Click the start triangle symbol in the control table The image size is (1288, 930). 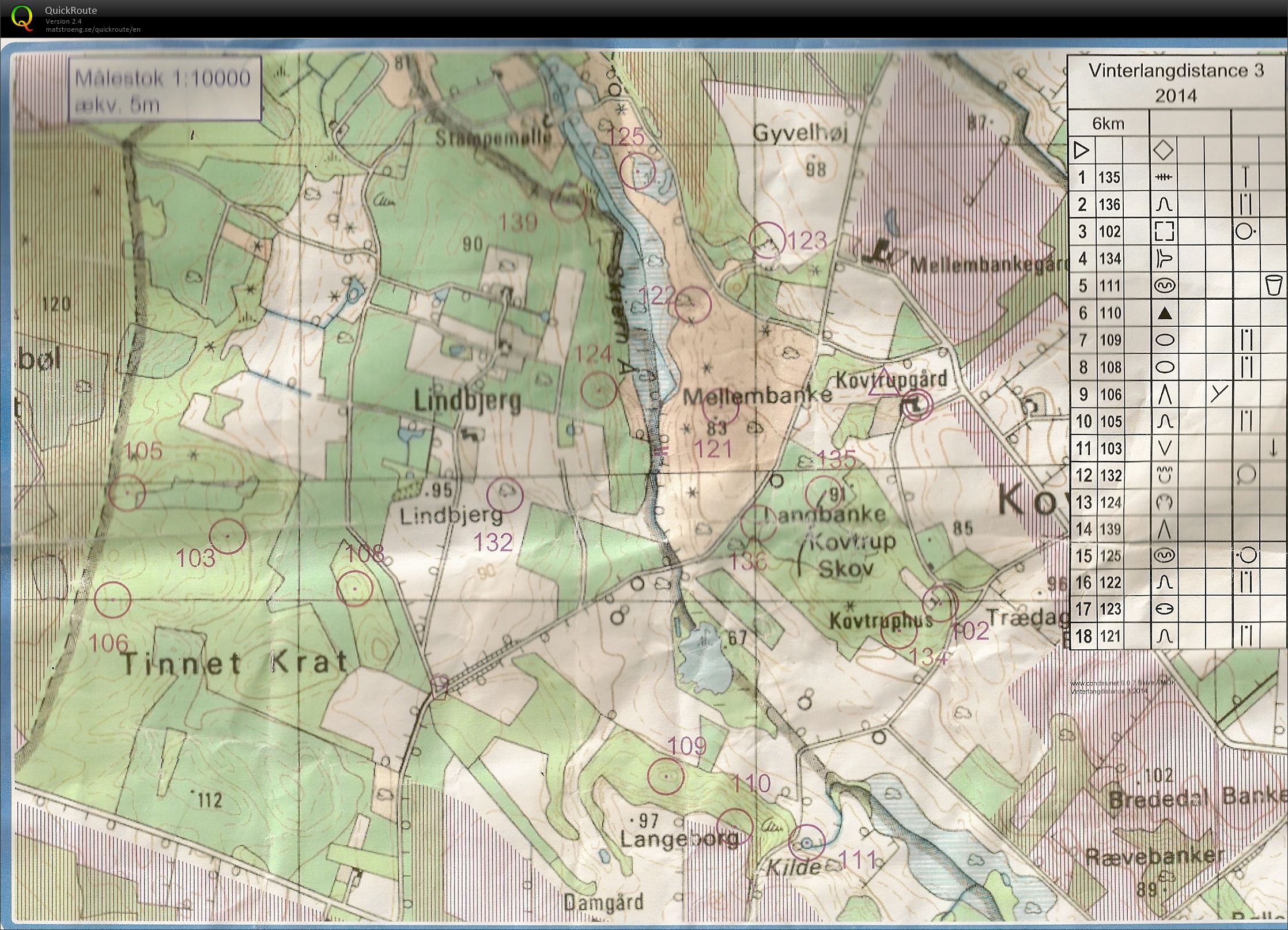pos(1082,151)
